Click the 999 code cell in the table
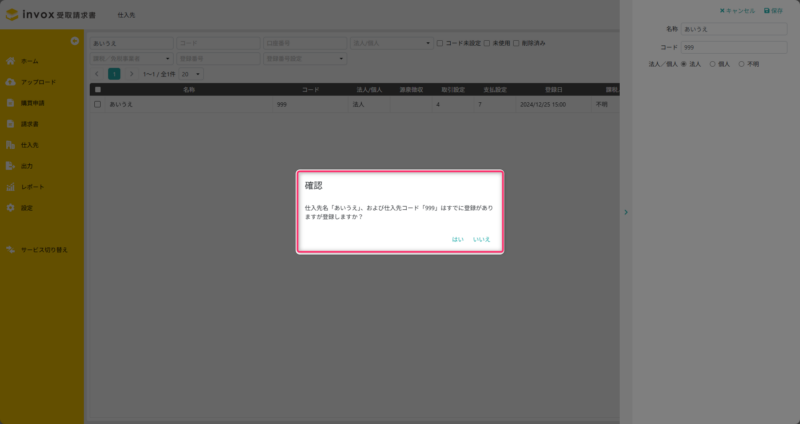Screen dimensions: 800x424 click(310, 104)
